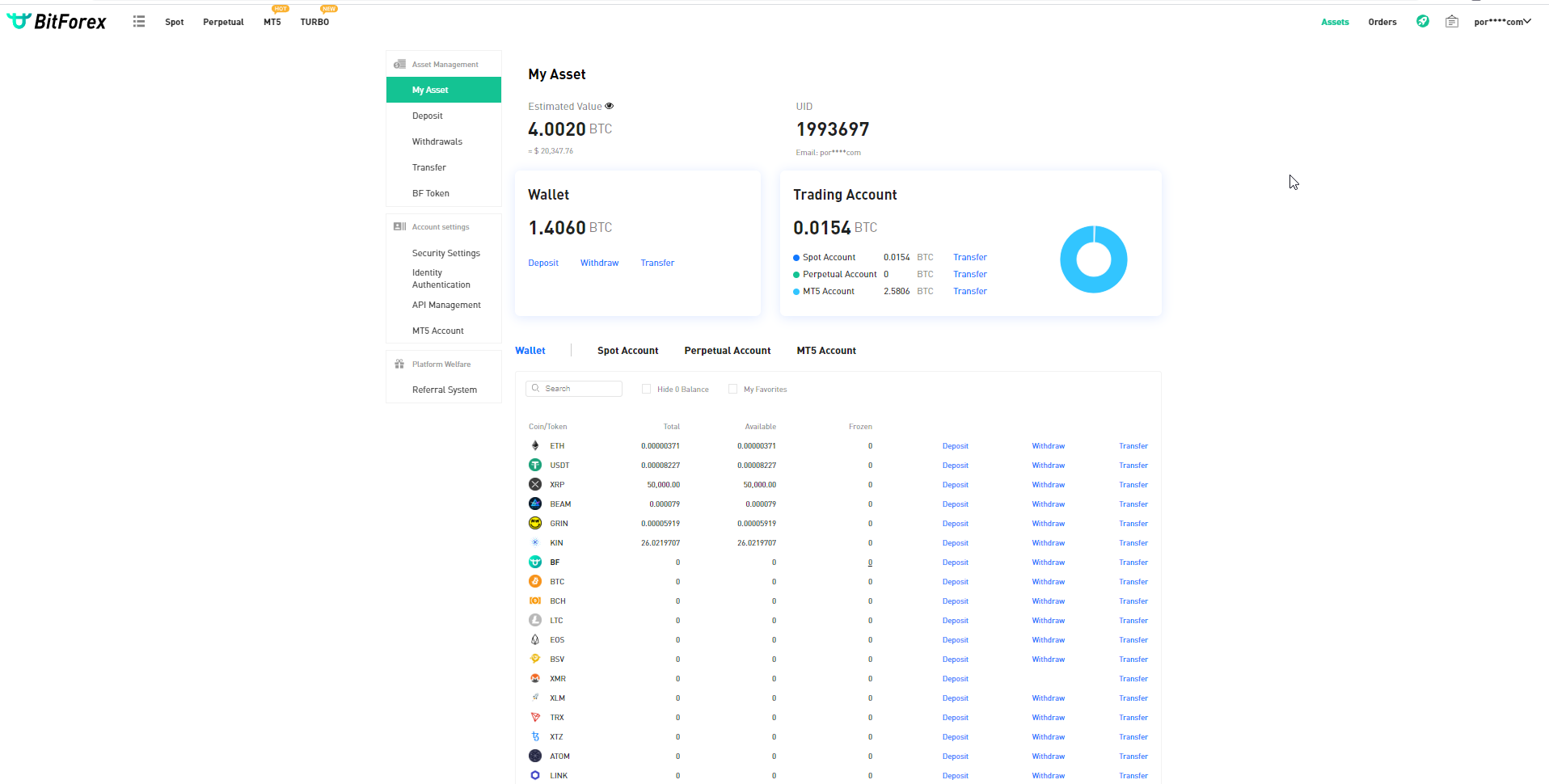Click the green rocket icon in header

click(1423, 22)
